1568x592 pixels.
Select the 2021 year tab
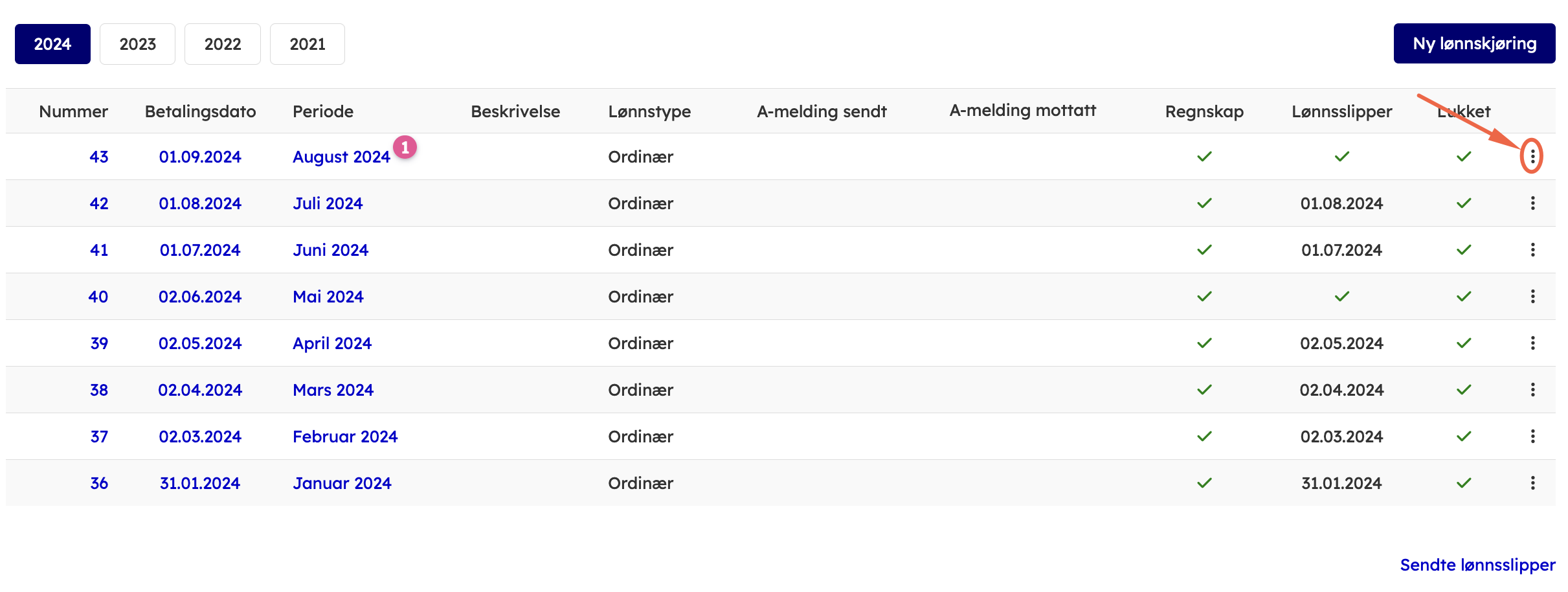coord(308,44)
